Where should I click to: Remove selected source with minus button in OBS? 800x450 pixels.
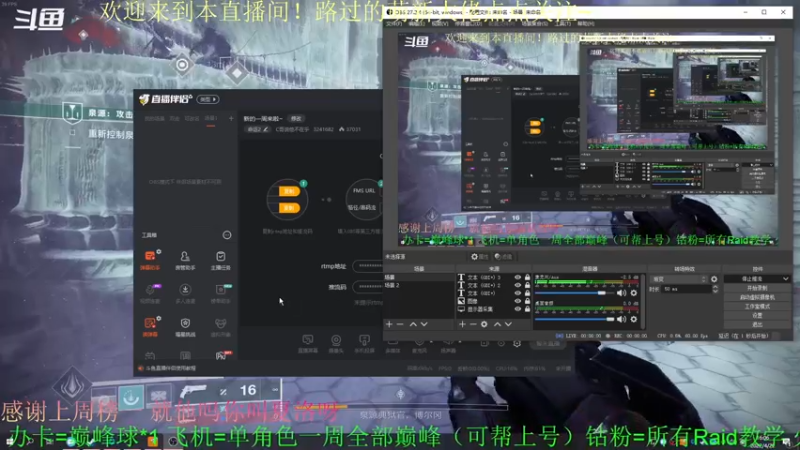point(473,324)
